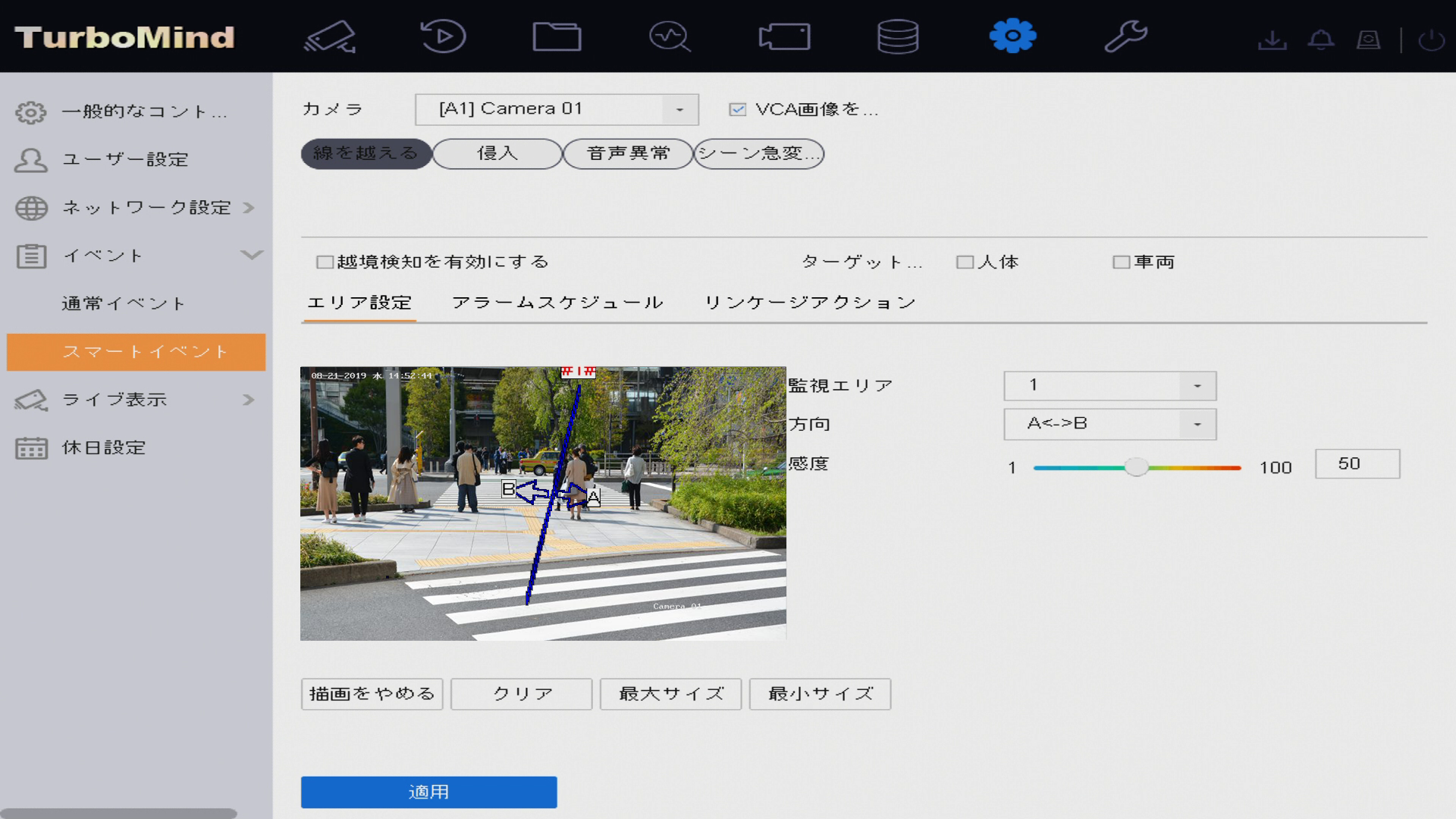Click the alarm bell notification icon
Image resolution: width=1456 pixels, height=819 pixels.
pyautogui.click(x=1321, y=39)
